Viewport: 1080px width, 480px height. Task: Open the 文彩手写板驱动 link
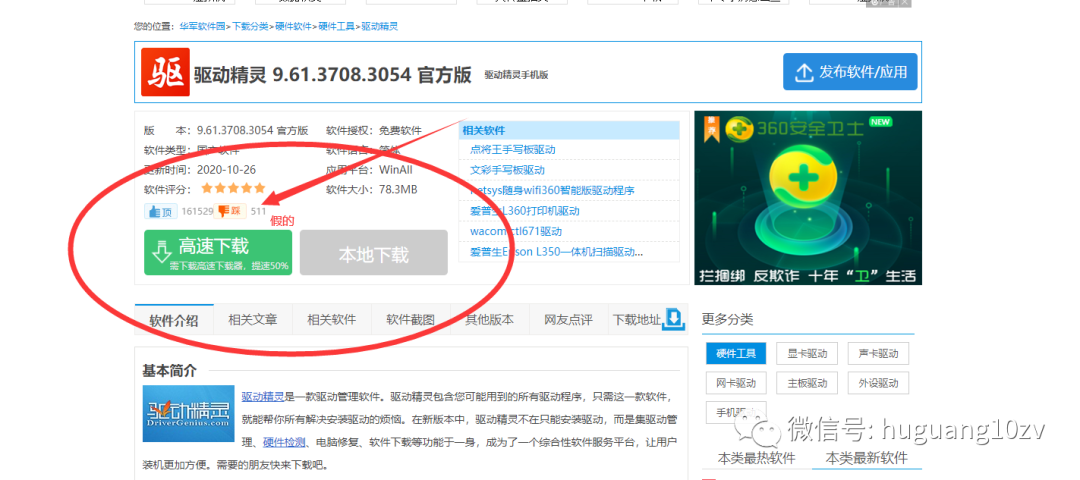tap(507, 169)
